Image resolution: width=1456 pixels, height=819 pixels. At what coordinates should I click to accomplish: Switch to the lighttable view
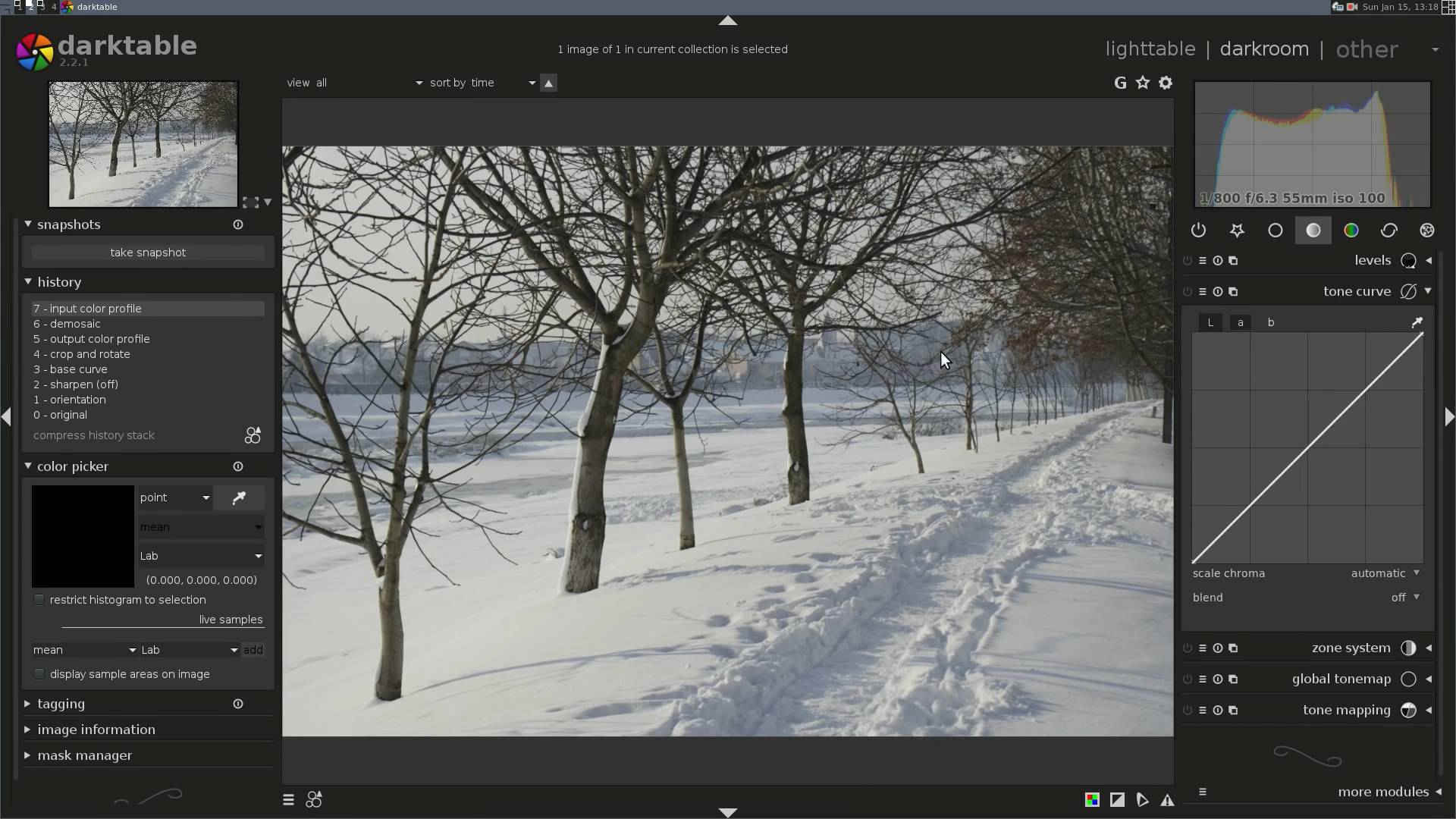tap(1150, 49)
